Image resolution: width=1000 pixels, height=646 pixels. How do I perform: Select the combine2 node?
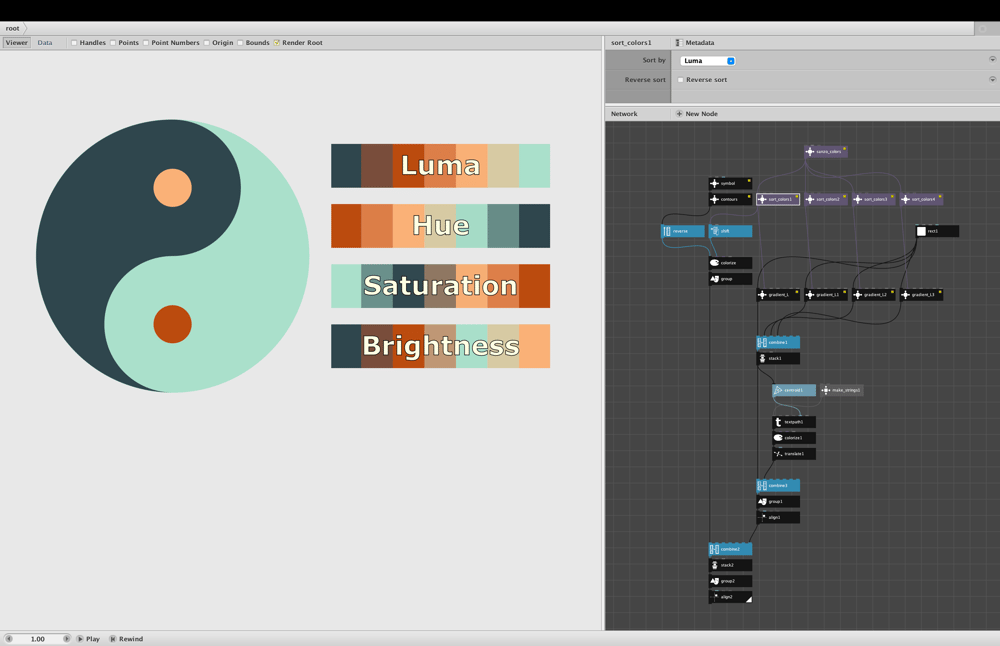730,549
